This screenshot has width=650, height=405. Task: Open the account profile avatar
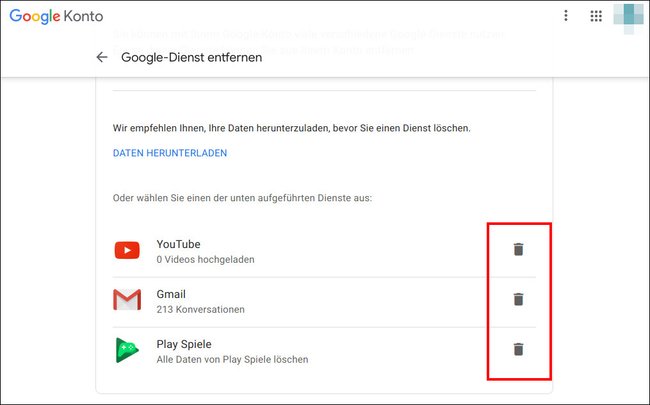tap(630, 17)
